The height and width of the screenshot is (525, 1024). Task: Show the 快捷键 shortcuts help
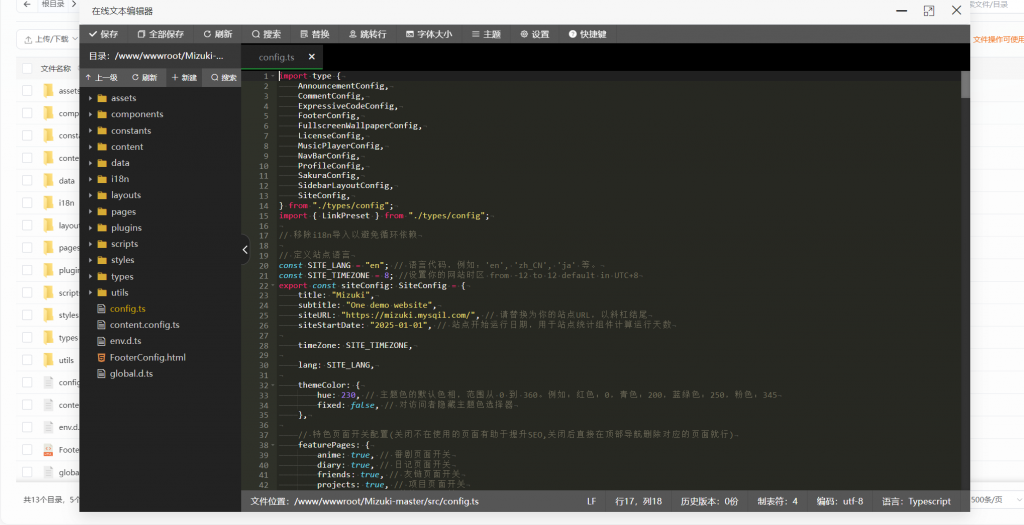[587, 34]
